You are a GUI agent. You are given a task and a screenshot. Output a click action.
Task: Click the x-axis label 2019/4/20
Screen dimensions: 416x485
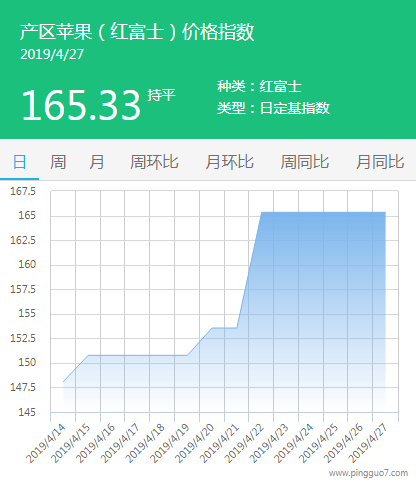pyautogui.click(x=195, y=443)
